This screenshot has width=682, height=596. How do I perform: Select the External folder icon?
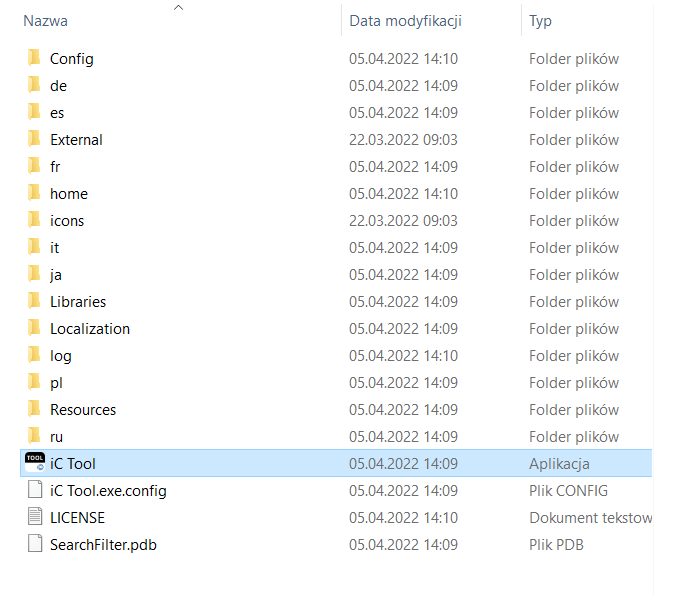34,139
